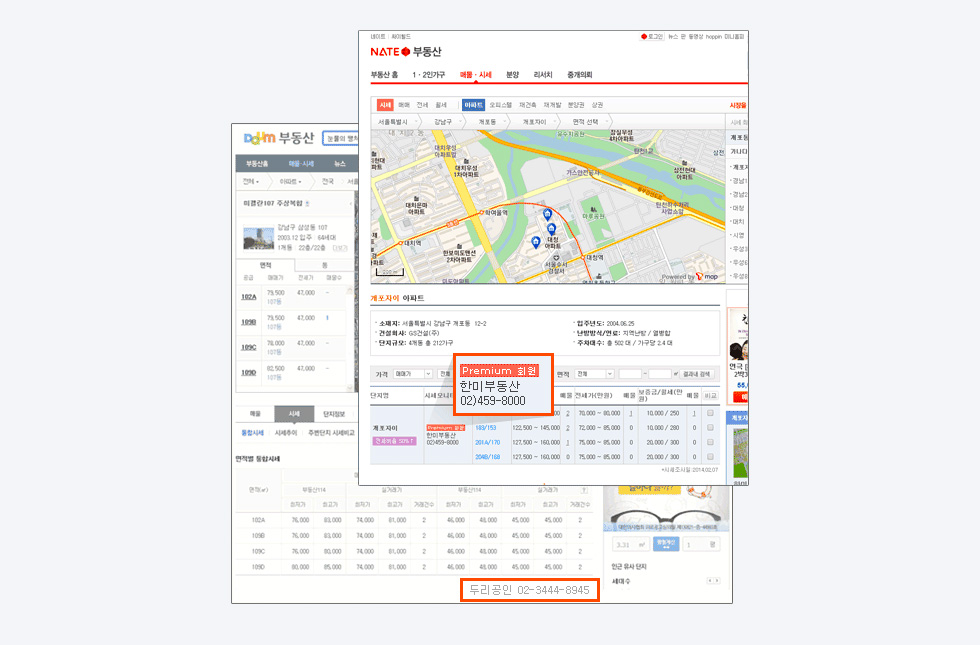The image size is (980, 645).
Task: Select the 매매 filter tab
Action: point(404,105)
